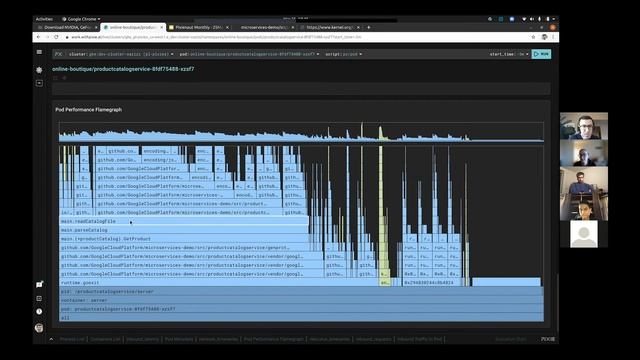Click the network icon in the system tray
The image size is (640, 360).
[x=524, y=19]
